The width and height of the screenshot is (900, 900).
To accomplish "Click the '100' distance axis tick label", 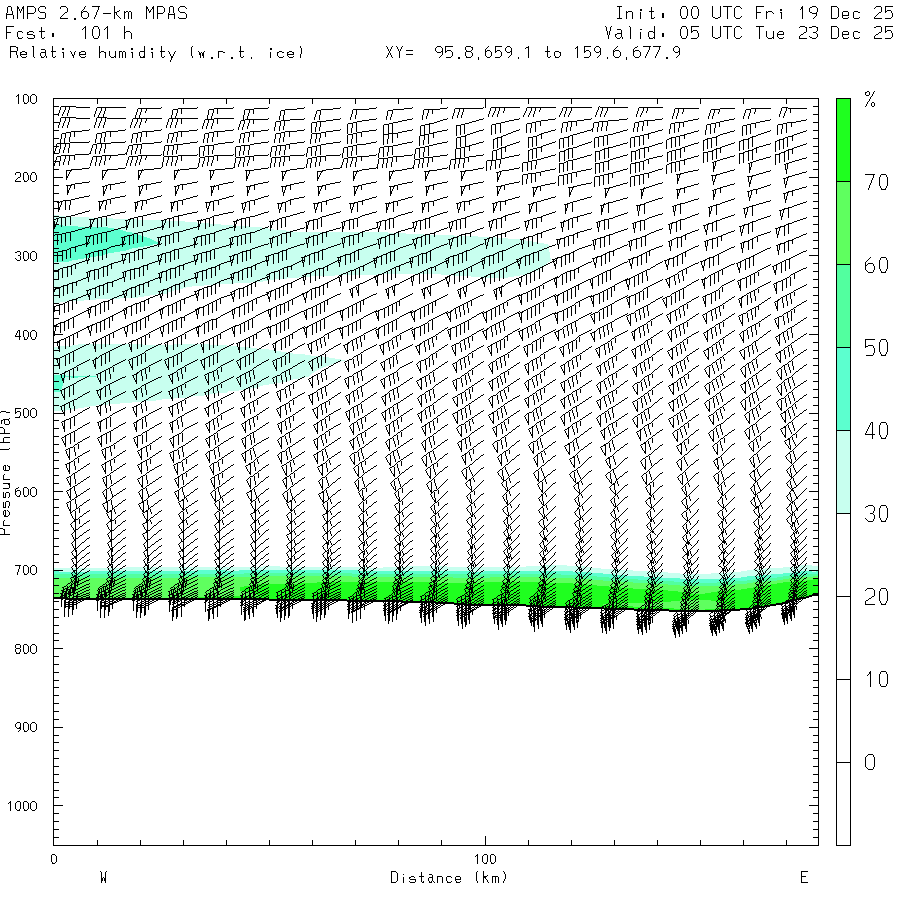I will (485, 859).
